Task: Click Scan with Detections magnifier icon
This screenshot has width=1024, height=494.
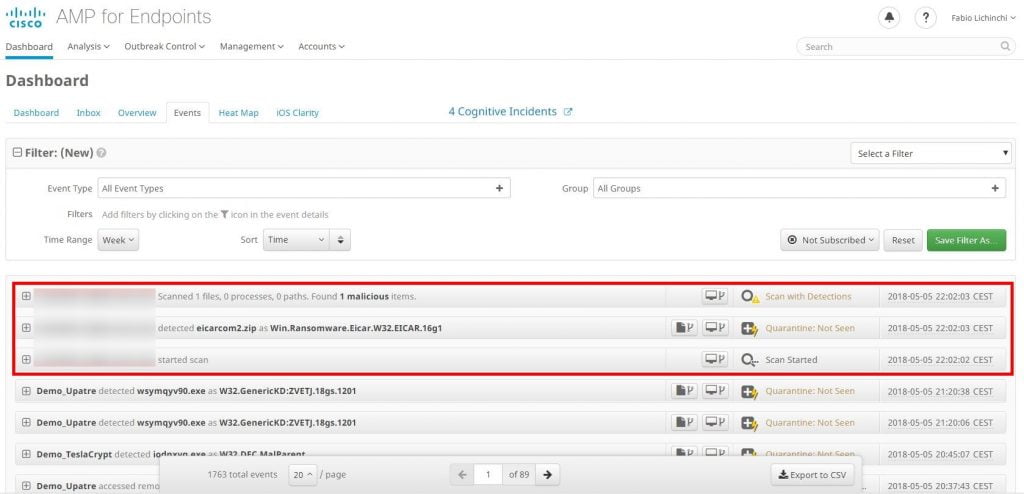Action: point(750,297)
